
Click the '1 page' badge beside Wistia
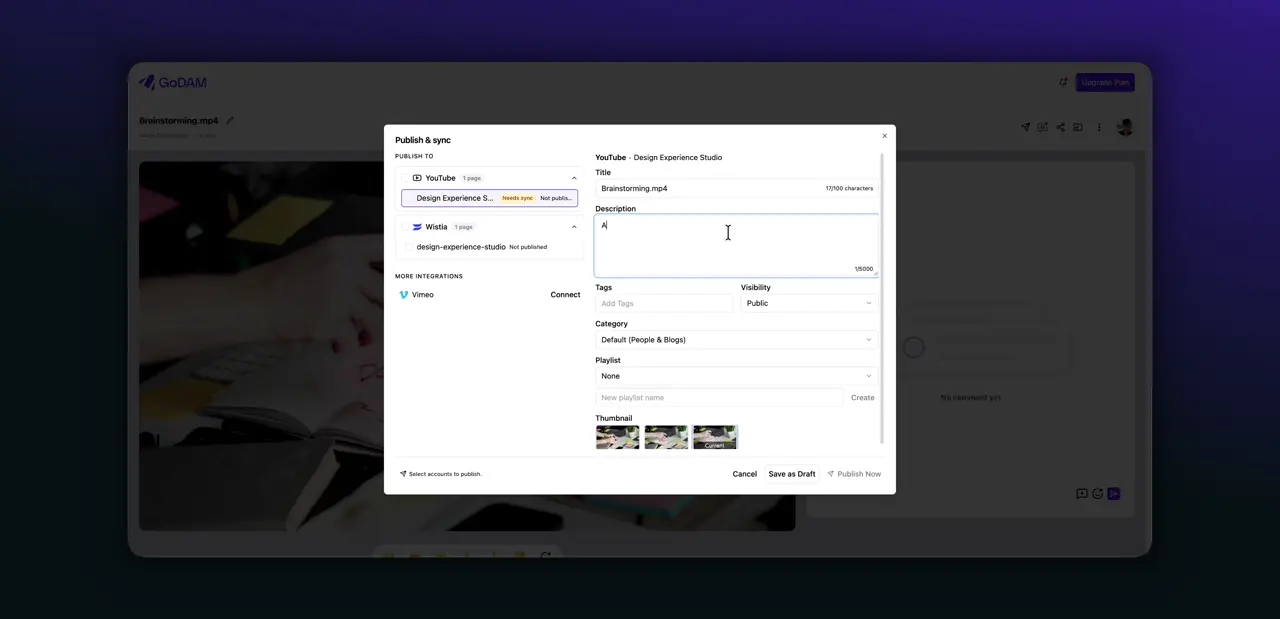464,227
